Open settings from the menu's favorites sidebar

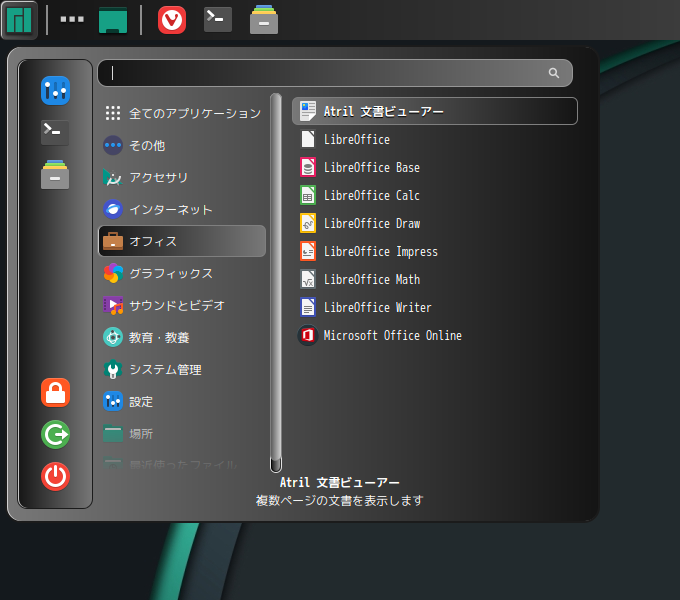pos(56,91)
